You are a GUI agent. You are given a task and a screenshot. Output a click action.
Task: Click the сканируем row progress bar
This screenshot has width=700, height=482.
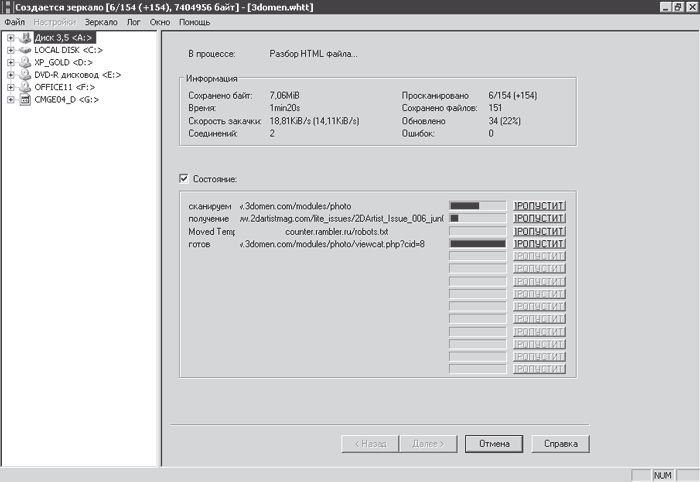click(x=478, y=206)
